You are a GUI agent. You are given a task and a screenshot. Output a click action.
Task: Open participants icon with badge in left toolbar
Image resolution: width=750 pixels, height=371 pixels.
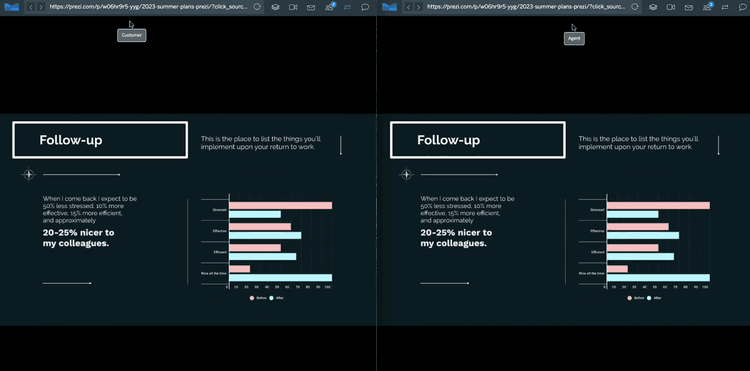pyautogui.click(x=330, y=7)
